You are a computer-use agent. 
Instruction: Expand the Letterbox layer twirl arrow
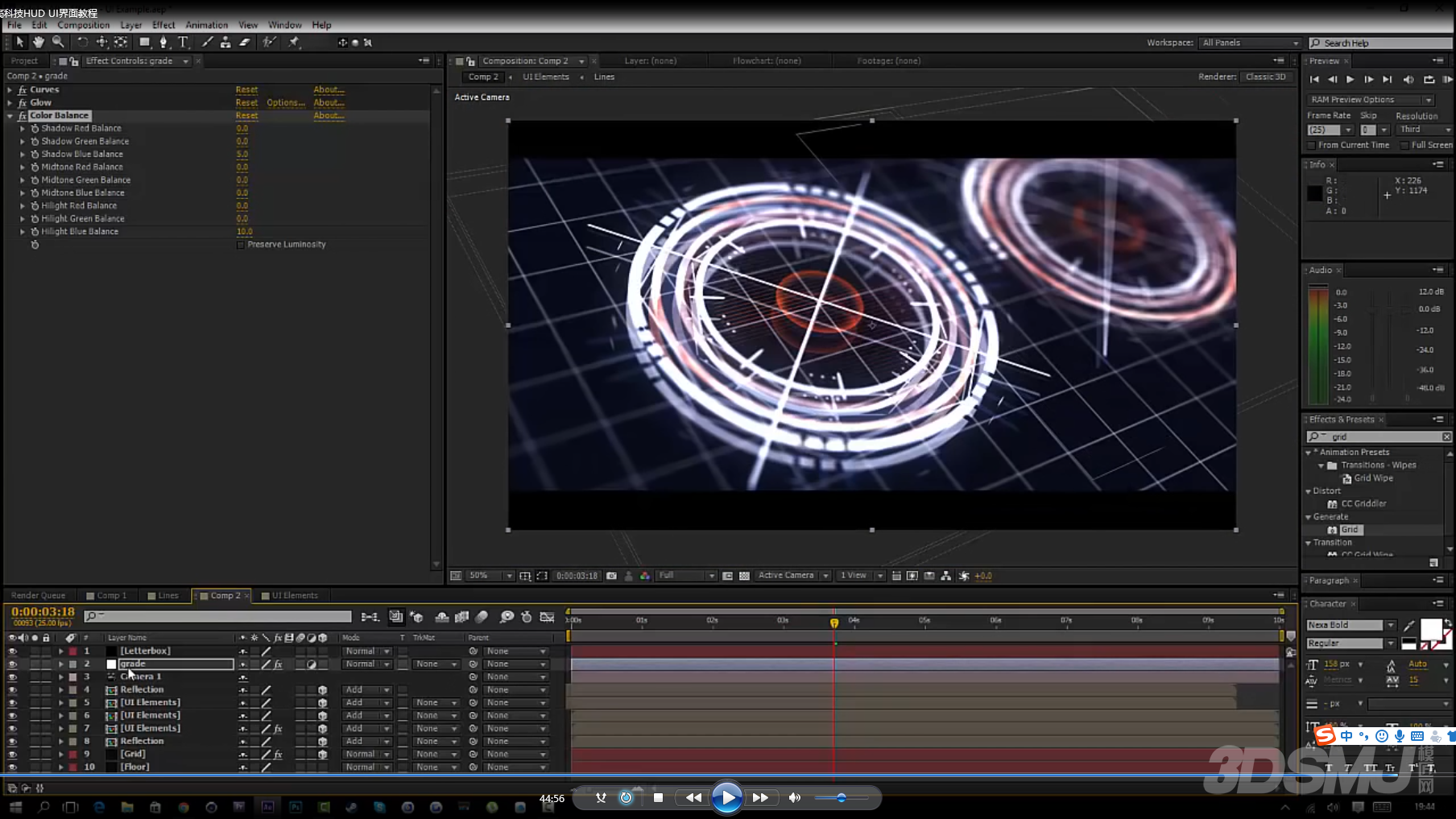(60, 651)
